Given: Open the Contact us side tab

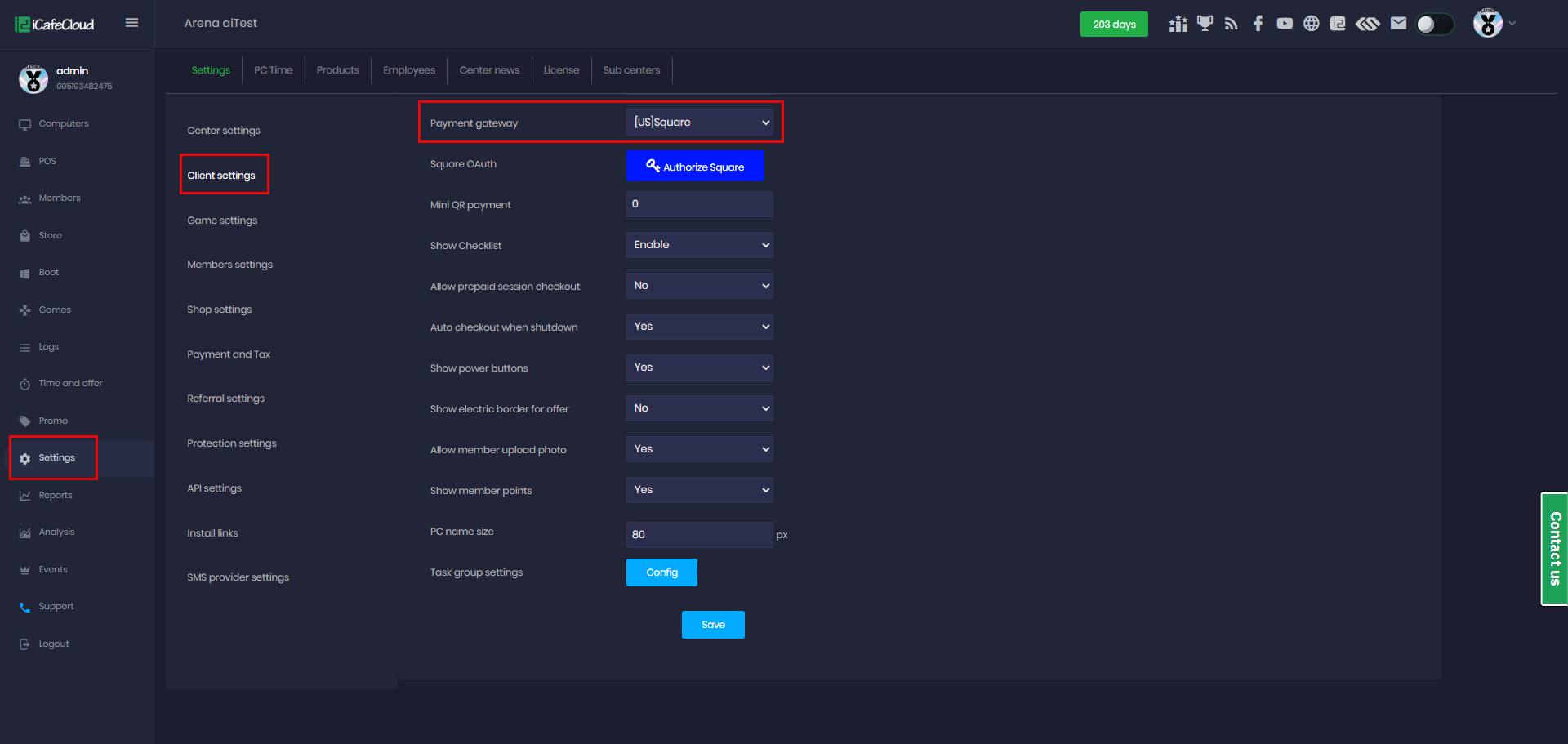Looking at the screenshot, I should coord(1555,549).
